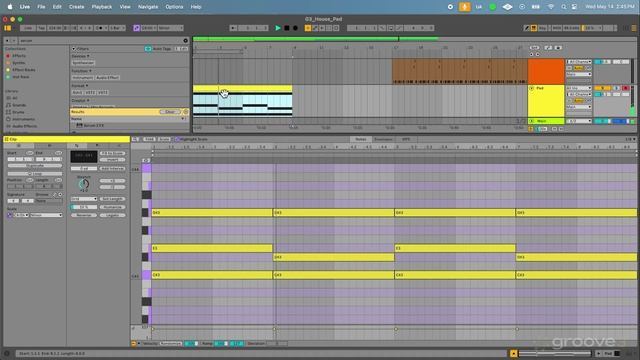Open the Pad track output dropdown
The width and height of the screenshot is (640, 360).
pyautogui.click(x=579, y=107)
